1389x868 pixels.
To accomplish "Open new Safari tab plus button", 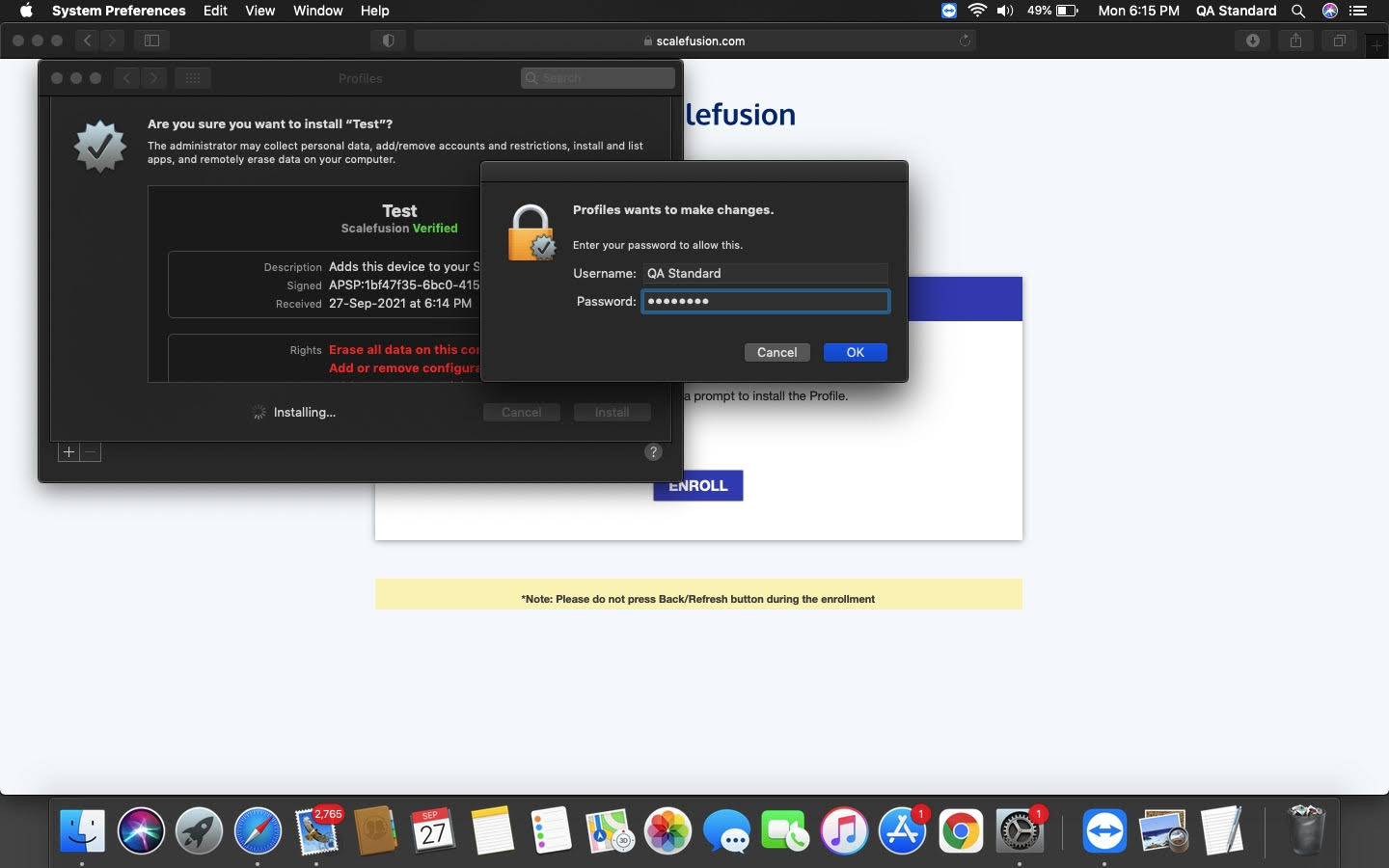I will pyautogui.click(x=1377, y=46).
